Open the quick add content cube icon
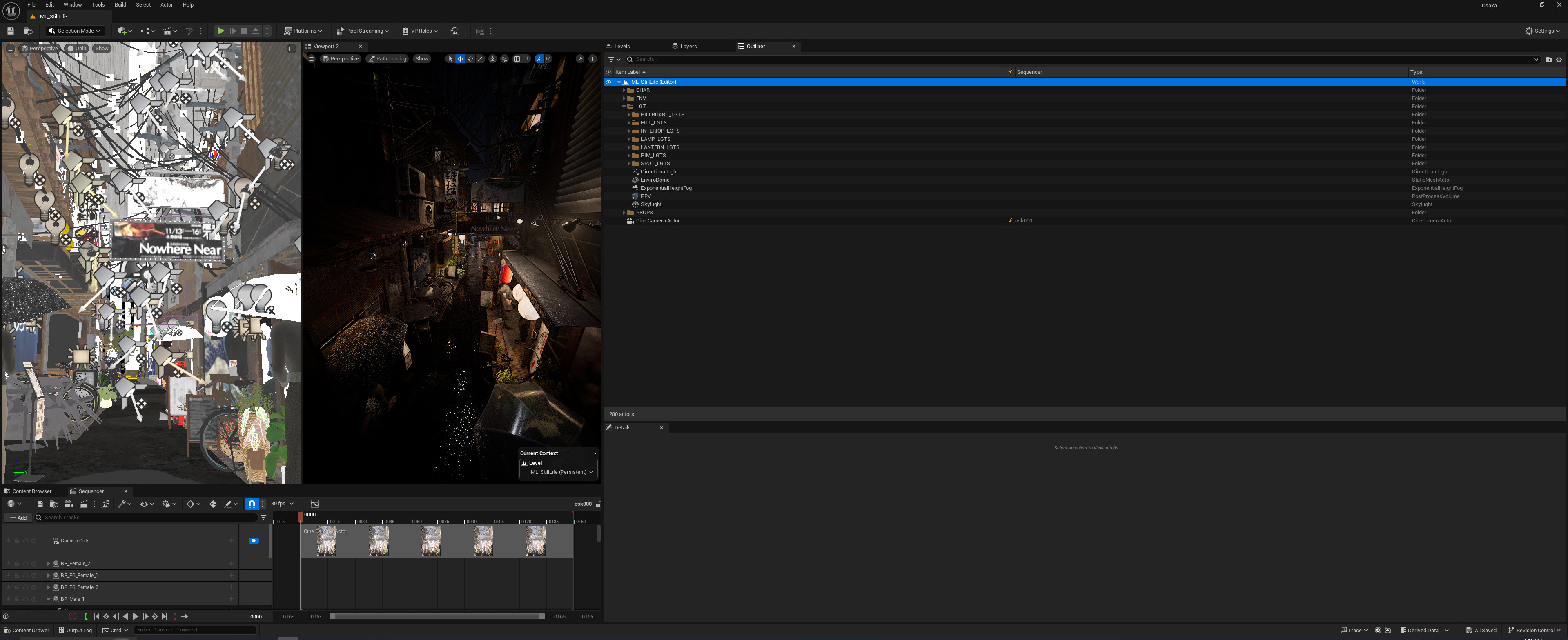This screenshot has width=1568, height=640. point(122,31)
